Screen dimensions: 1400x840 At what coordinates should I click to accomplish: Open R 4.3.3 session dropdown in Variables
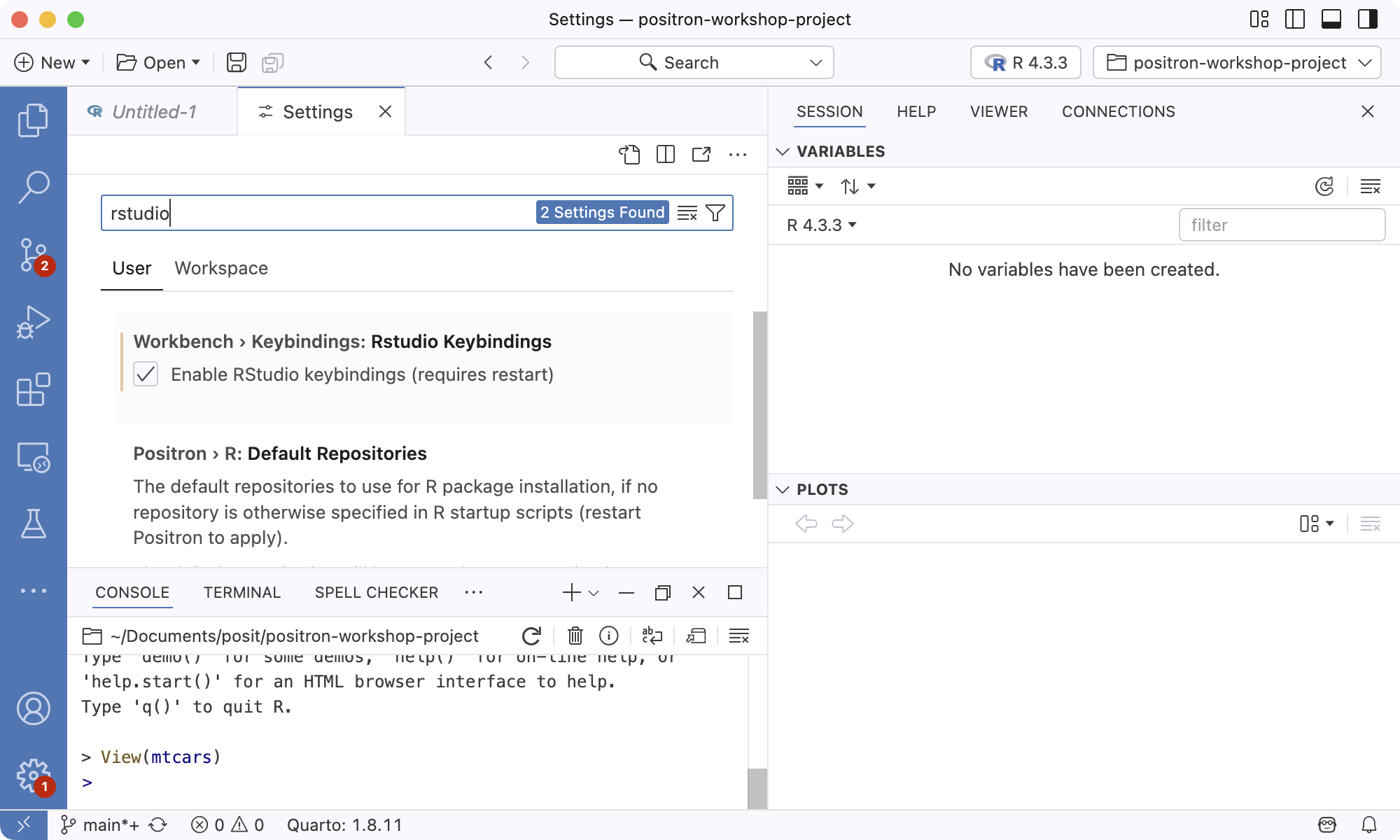tap(822, 225)
